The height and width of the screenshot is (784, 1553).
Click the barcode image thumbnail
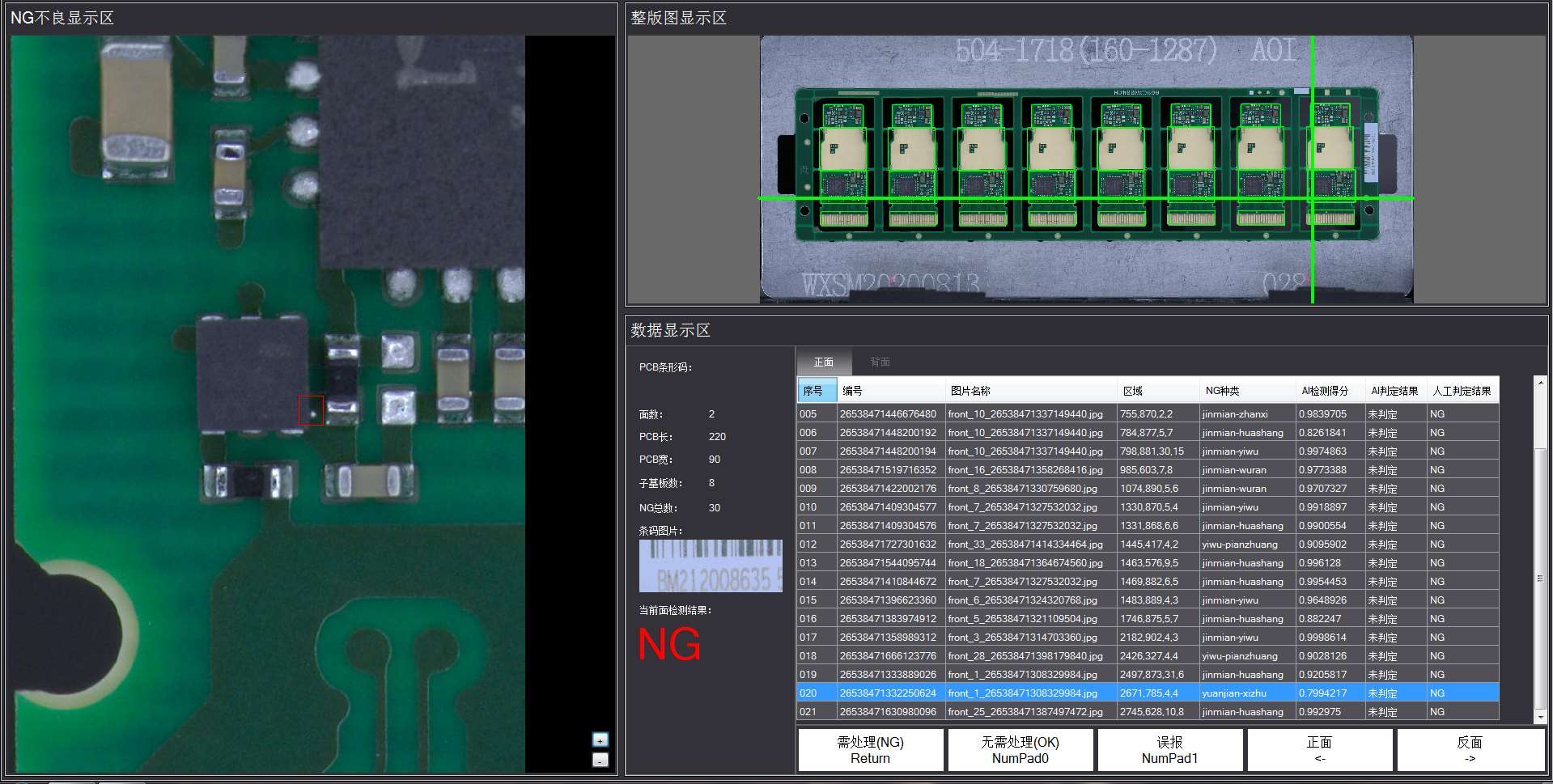coord(711,566)
